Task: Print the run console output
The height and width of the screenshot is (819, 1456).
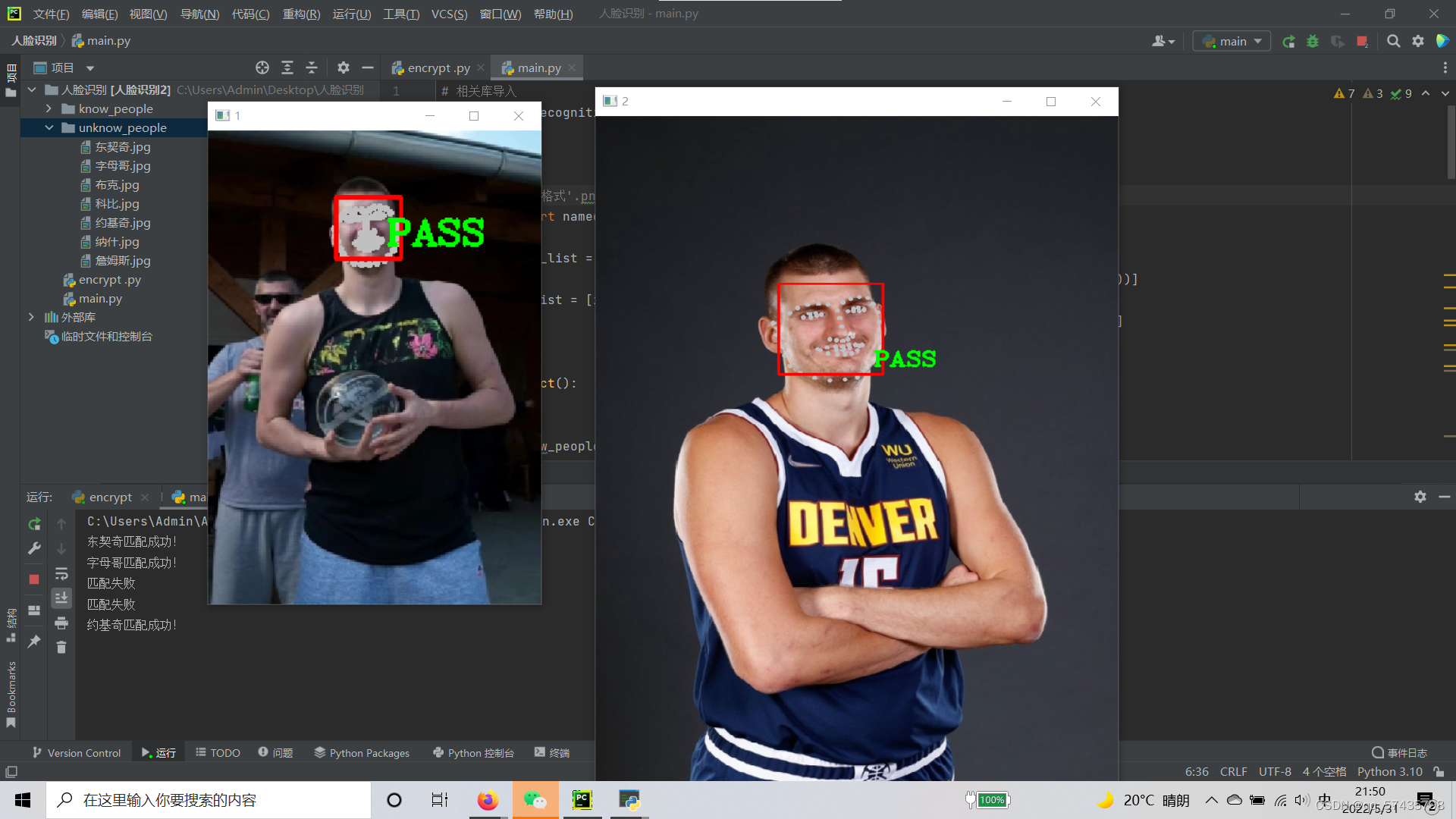Action: point(61,623)
